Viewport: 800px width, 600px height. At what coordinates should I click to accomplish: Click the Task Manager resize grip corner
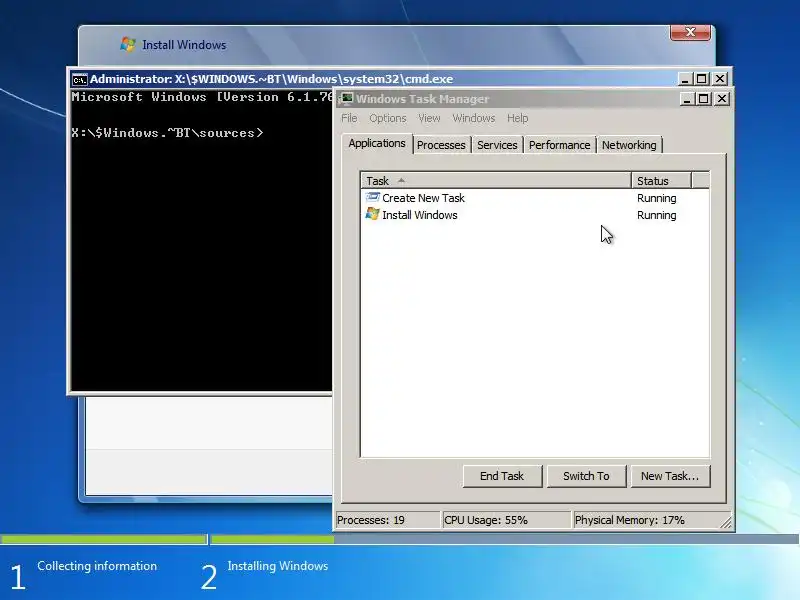(x=726, y=522)
